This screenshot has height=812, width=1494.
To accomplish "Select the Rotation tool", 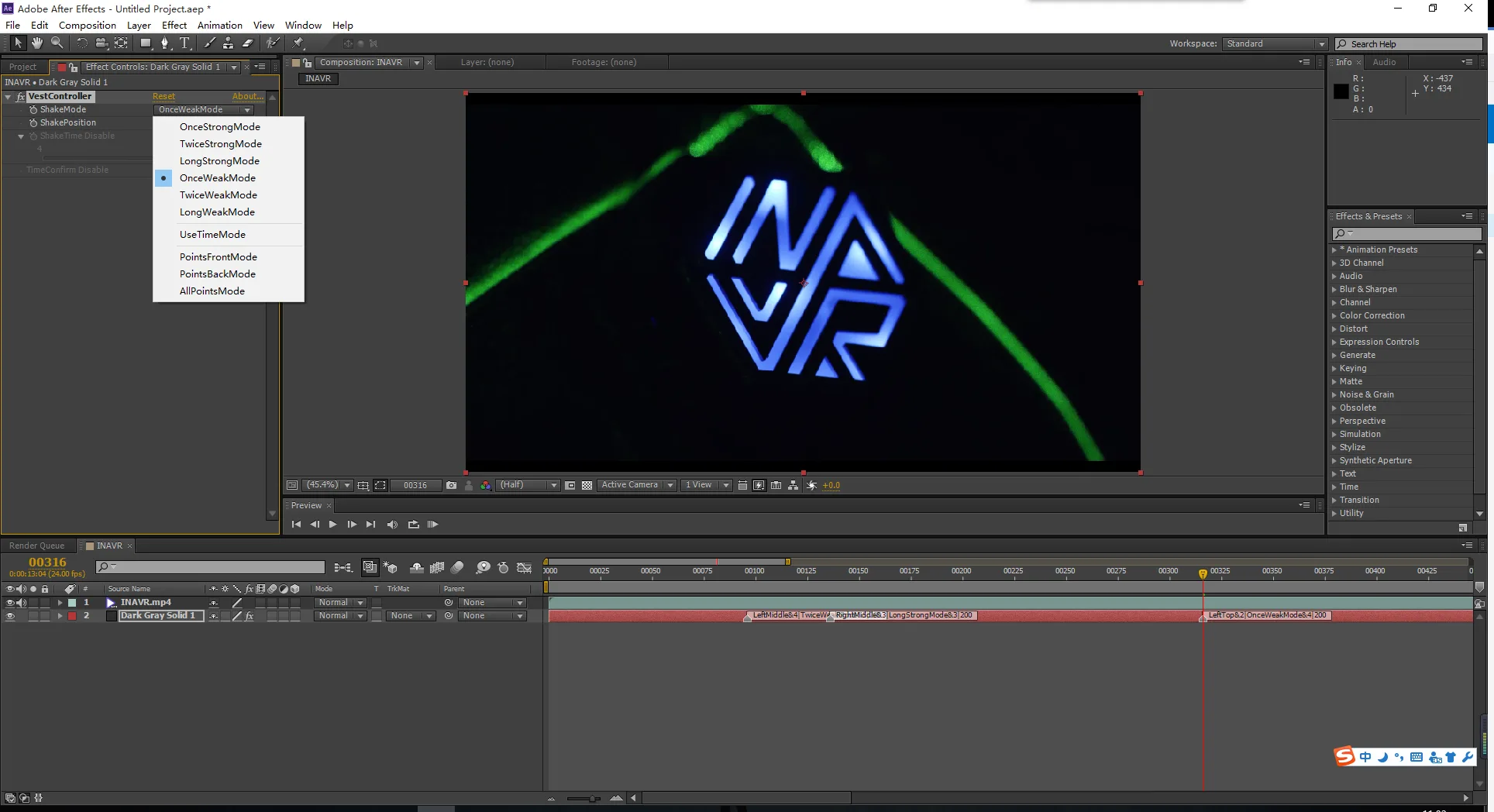I will pos(81,43).
